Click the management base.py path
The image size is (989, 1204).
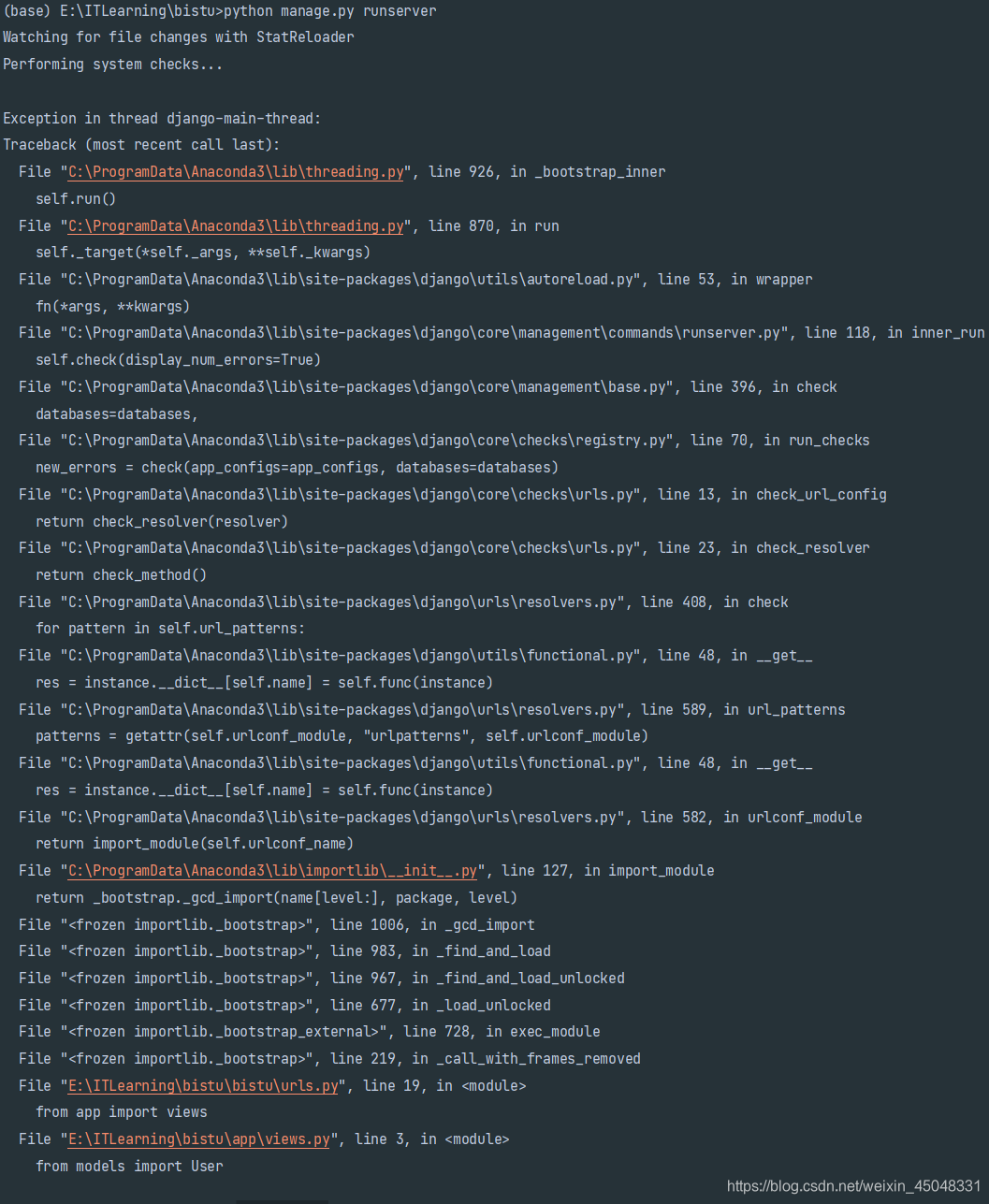coord(342,386)
